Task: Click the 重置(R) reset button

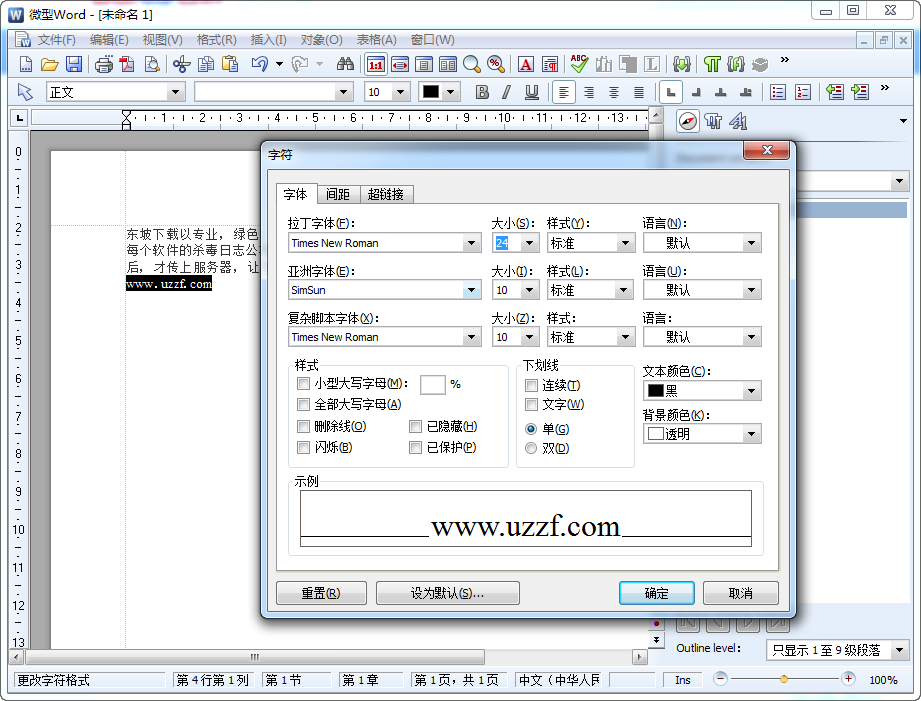Action: click(321, 593)
